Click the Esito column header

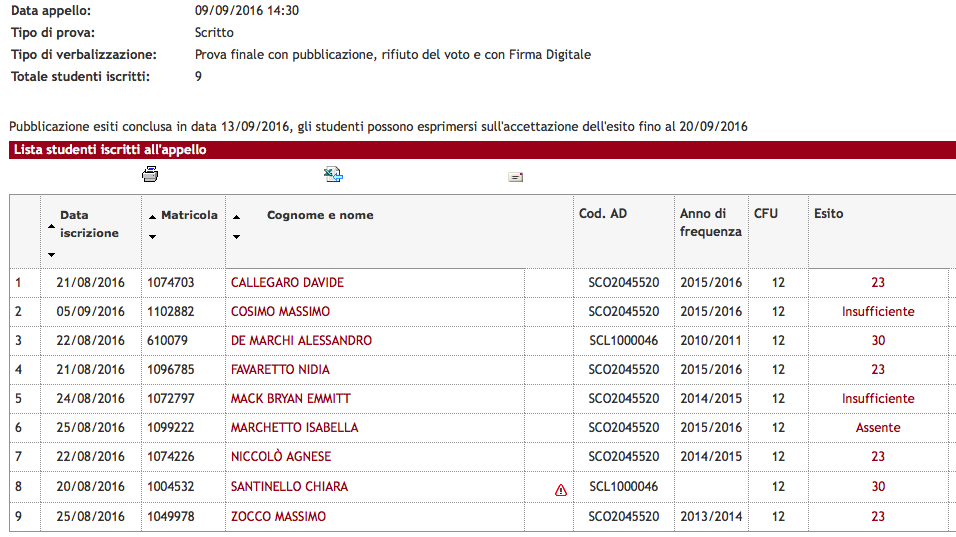(x=829, y=214)
